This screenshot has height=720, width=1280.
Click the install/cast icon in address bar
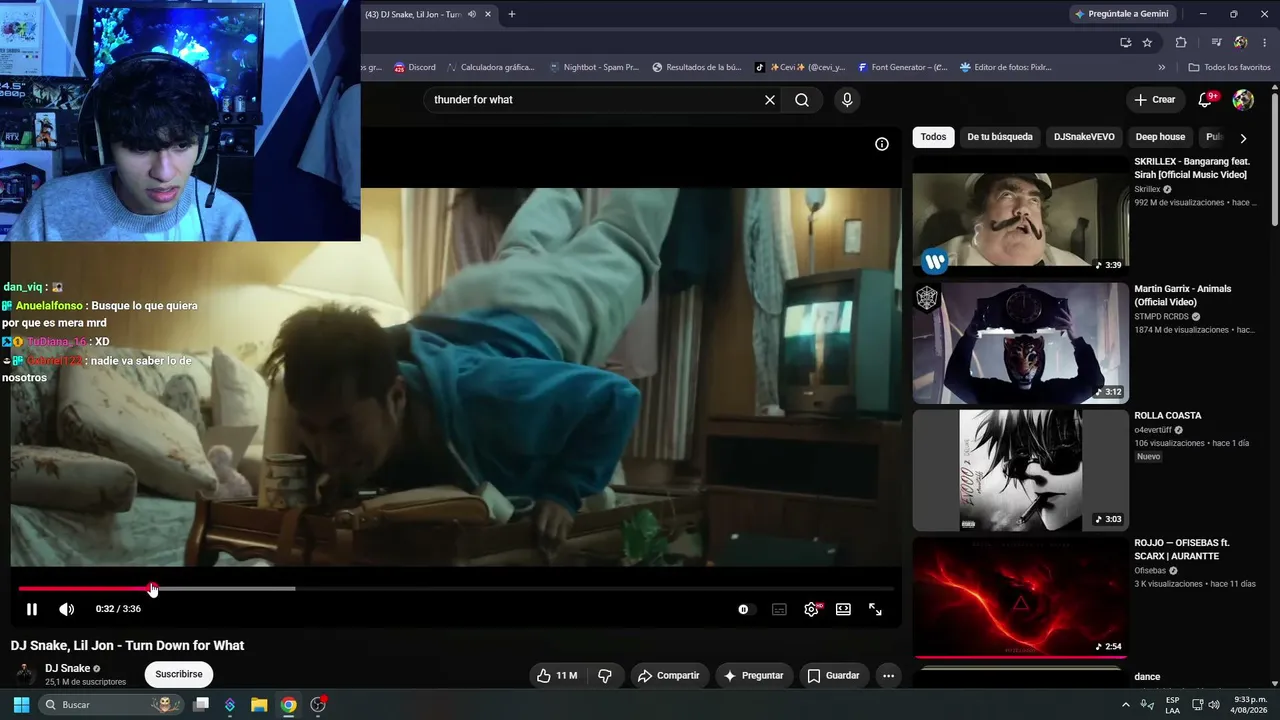tap(1126, 42)
